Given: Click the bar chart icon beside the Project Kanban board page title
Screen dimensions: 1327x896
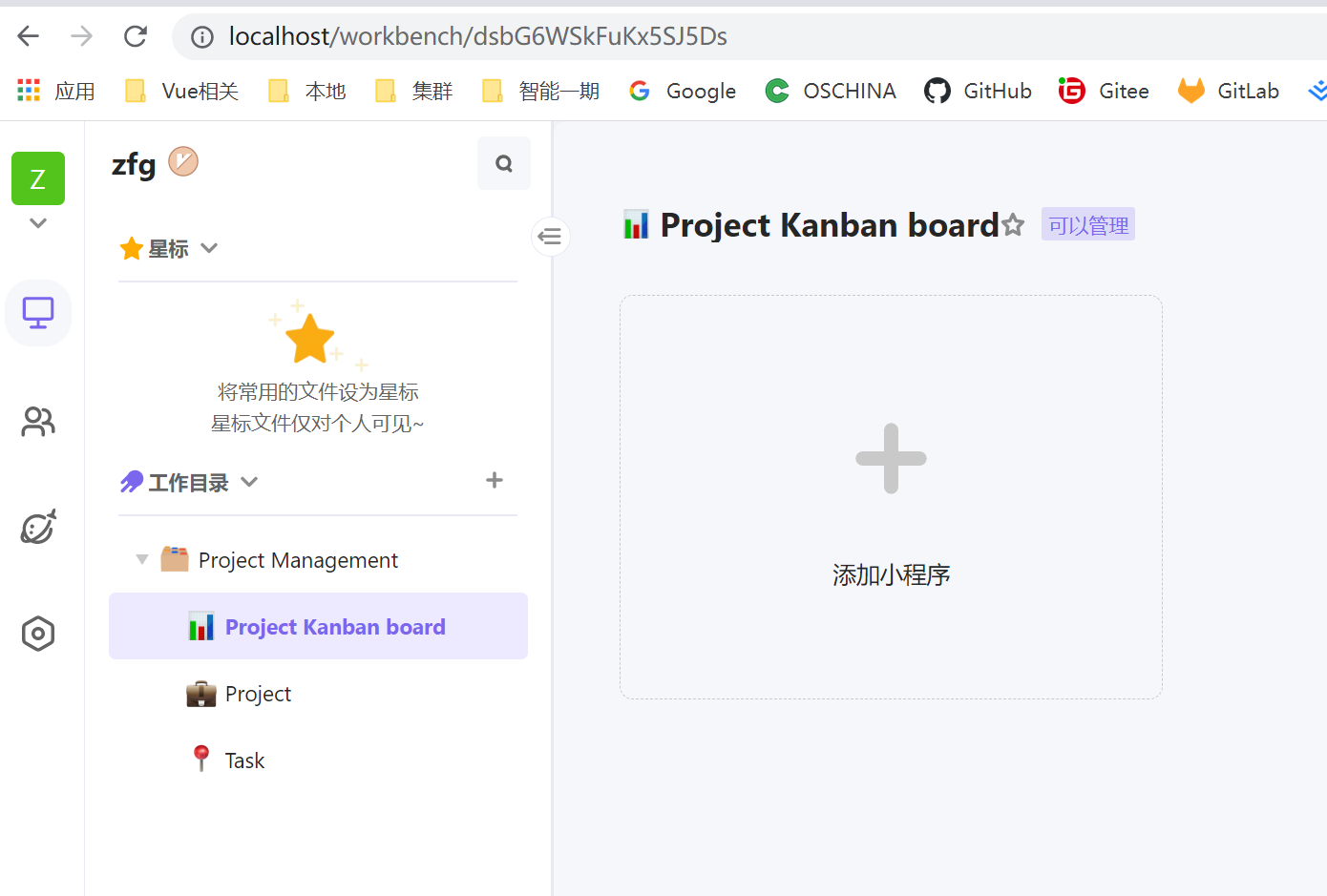Looking at the screenshot, I should pos(636,224).
